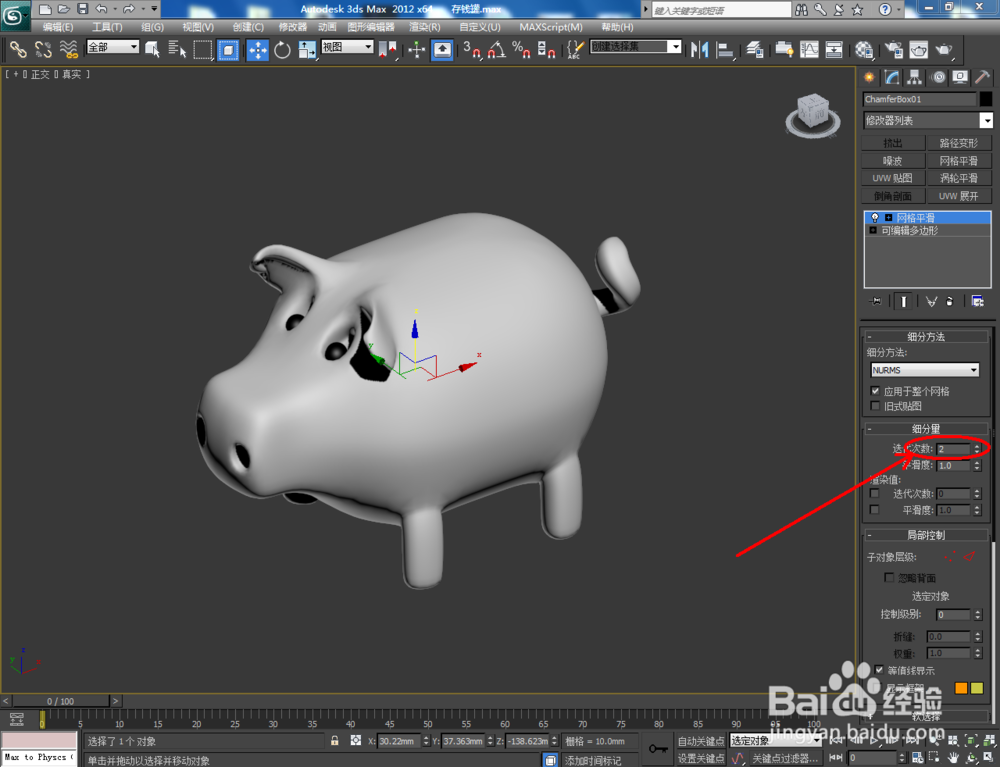This screenshot has height=767, width=1000.
Task: Open the MAXScript(M) menu
Action: 551,27
